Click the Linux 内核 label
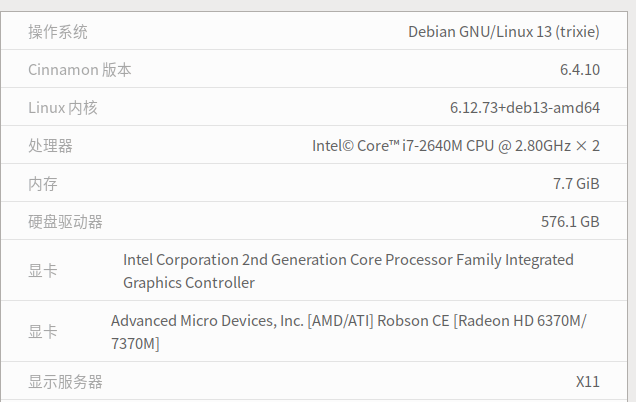This screenshot has width=636, height=402. [63, 108]
